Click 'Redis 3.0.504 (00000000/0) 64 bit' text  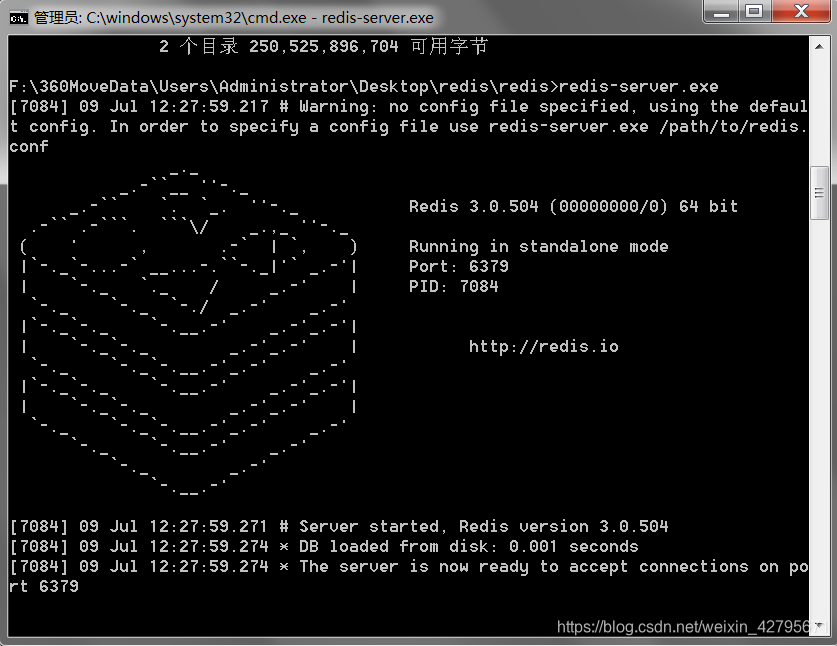573,207
